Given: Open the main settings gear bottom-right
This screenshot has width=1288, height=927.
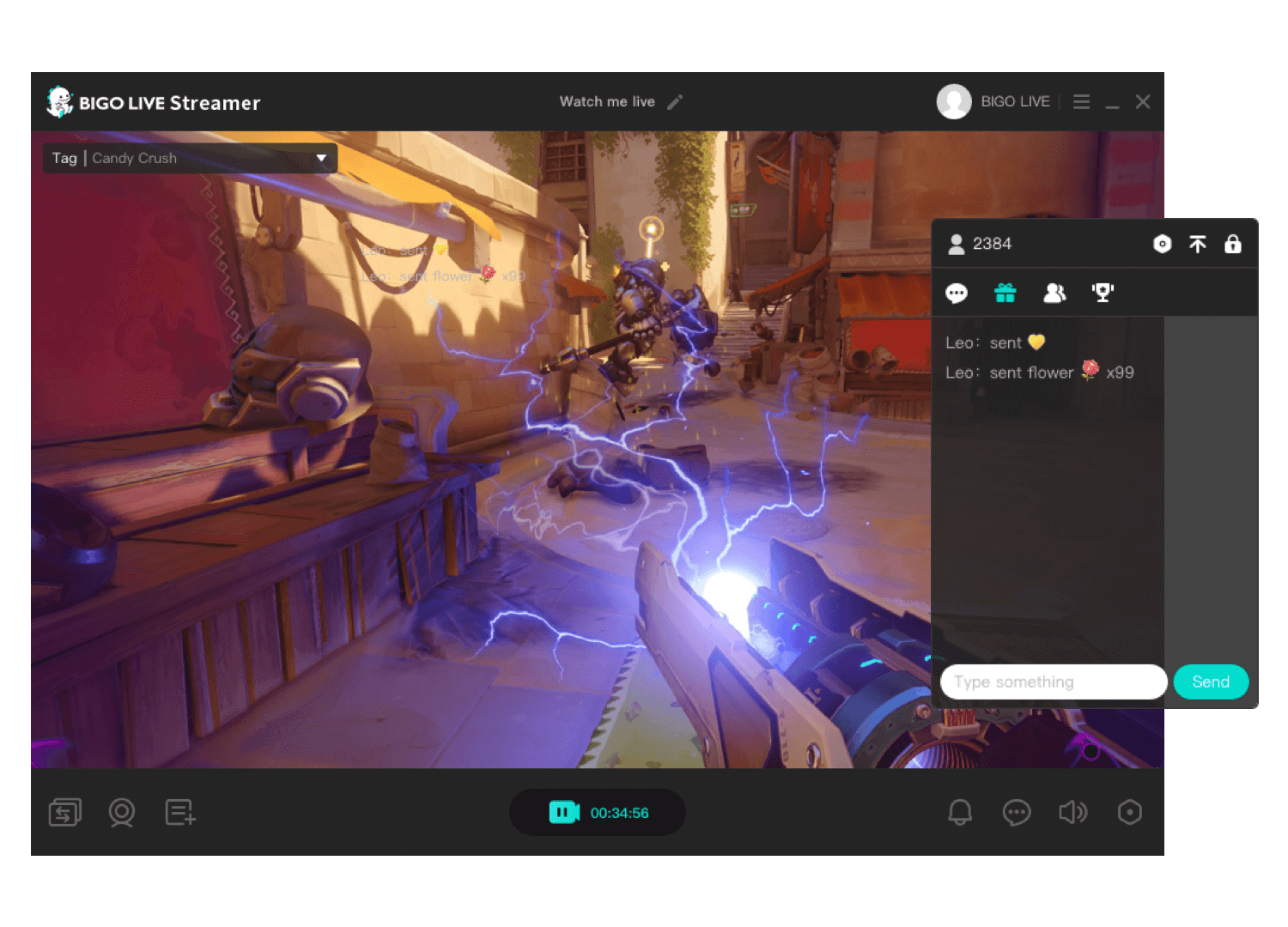Looking at the screenshot, I should coord(1130,812).
